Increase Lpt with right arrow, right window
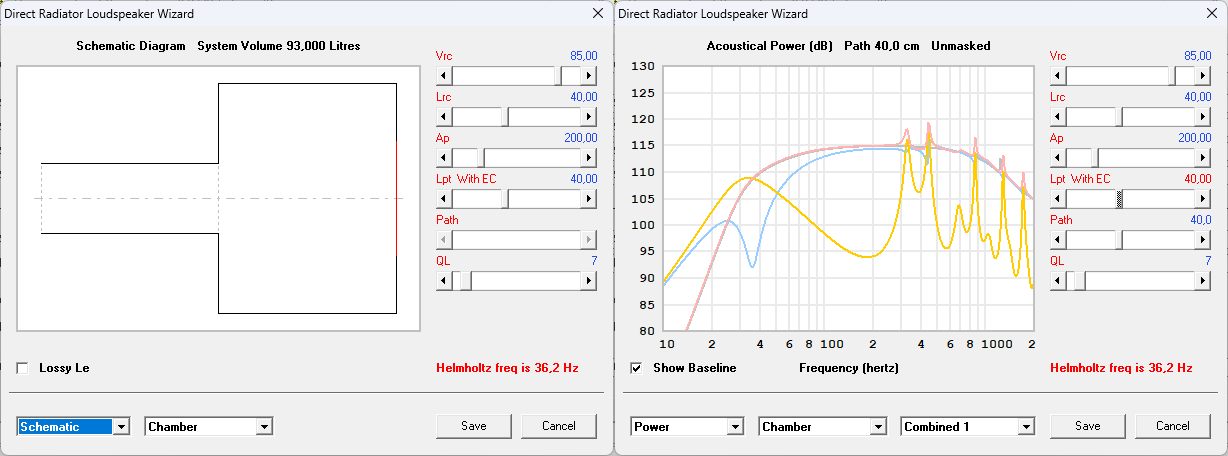The height and width of the screenshot is (456, 1228). (x=1203, y=199)
